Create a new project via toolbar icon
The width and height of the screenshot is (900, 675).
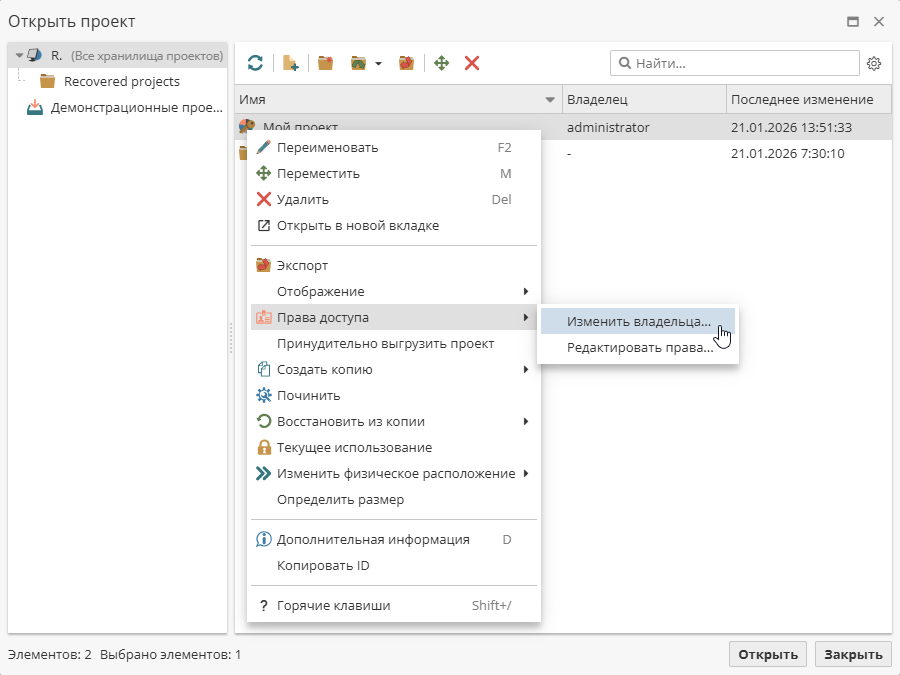pos(291,63)
